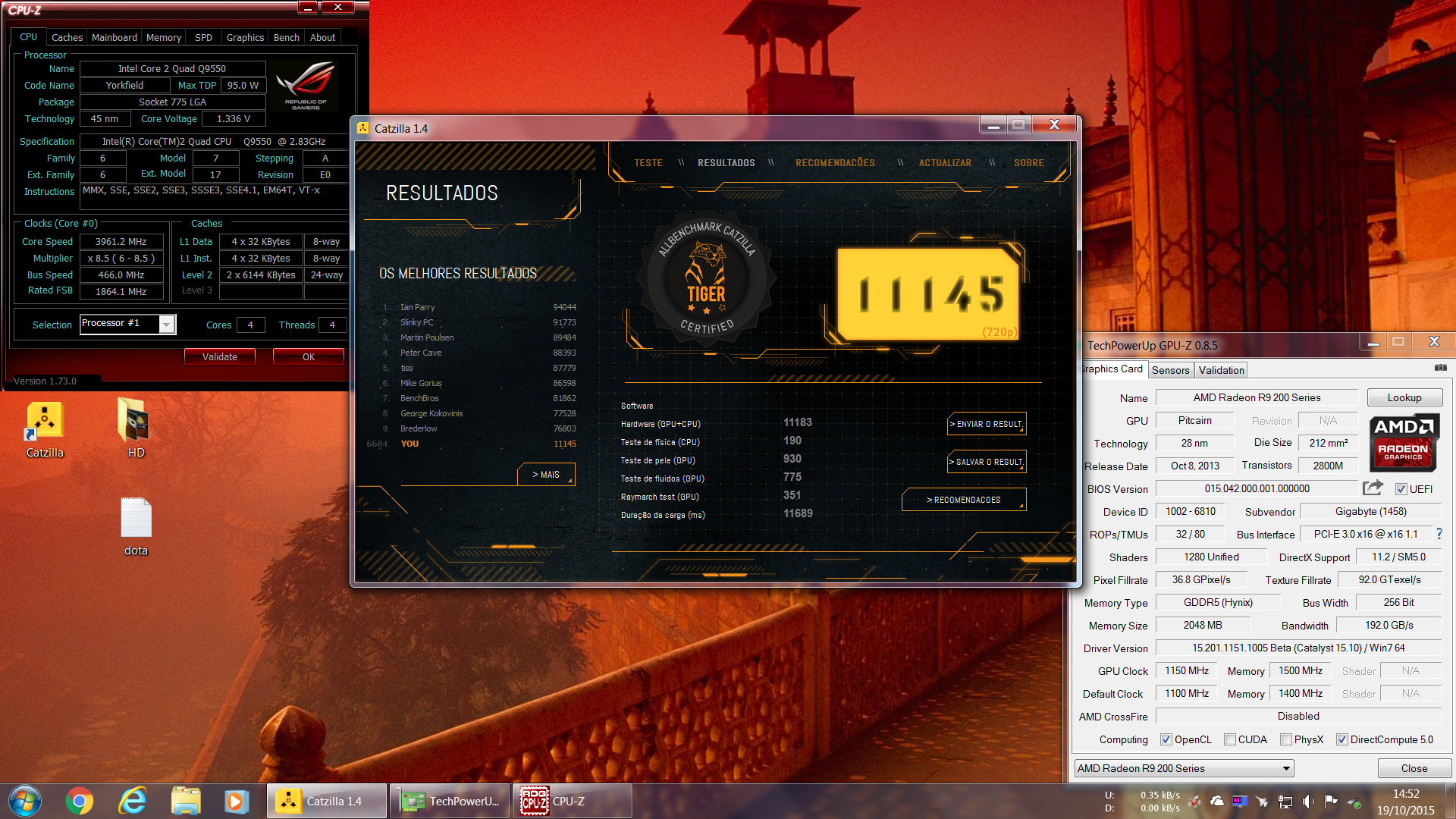Click the MSI Afterburner jet tray icon
1456x819 pixels.
click(1262, 801)
